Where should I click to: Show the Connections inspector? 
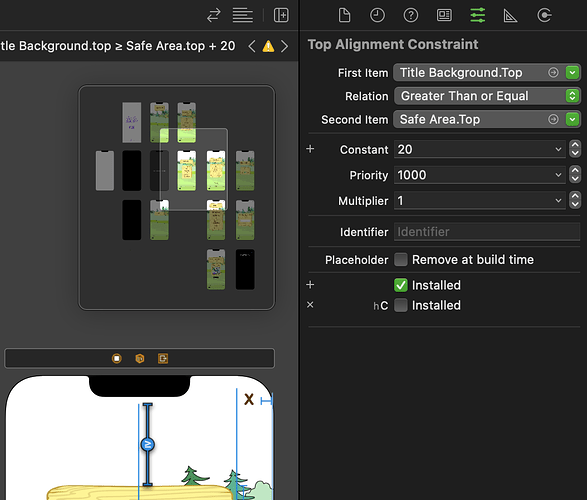544,16
